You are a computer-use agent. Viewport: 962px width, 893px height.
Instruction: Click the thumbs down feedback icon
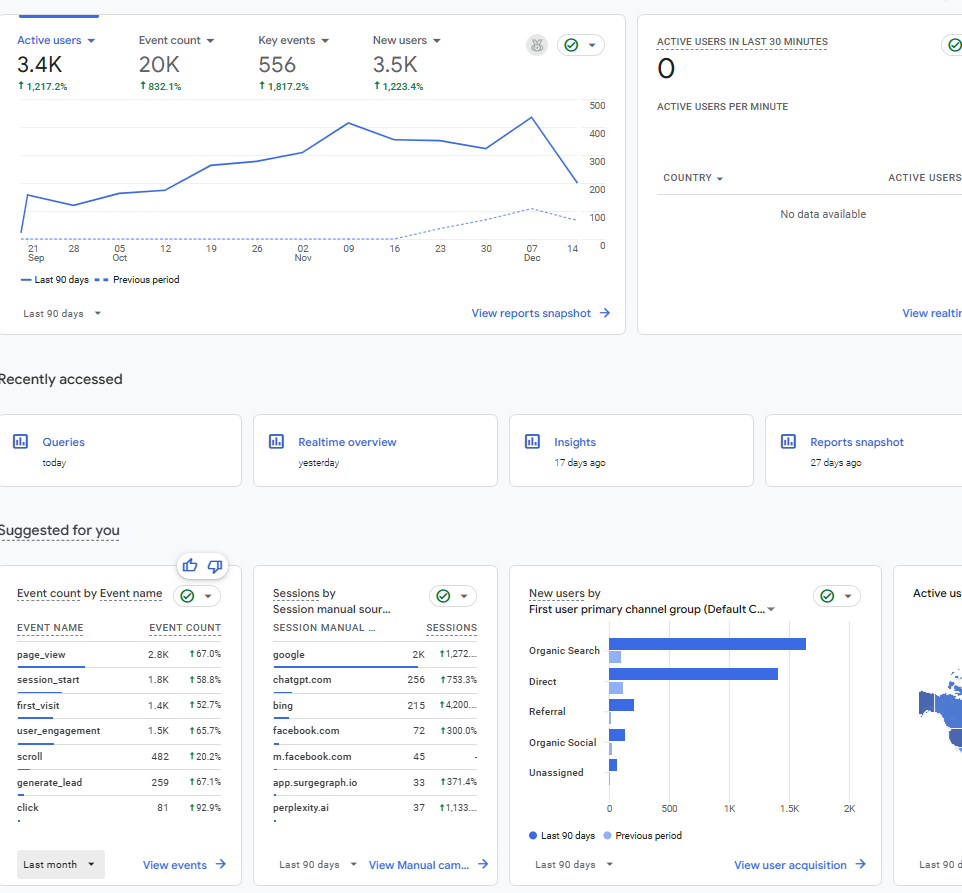214,566
